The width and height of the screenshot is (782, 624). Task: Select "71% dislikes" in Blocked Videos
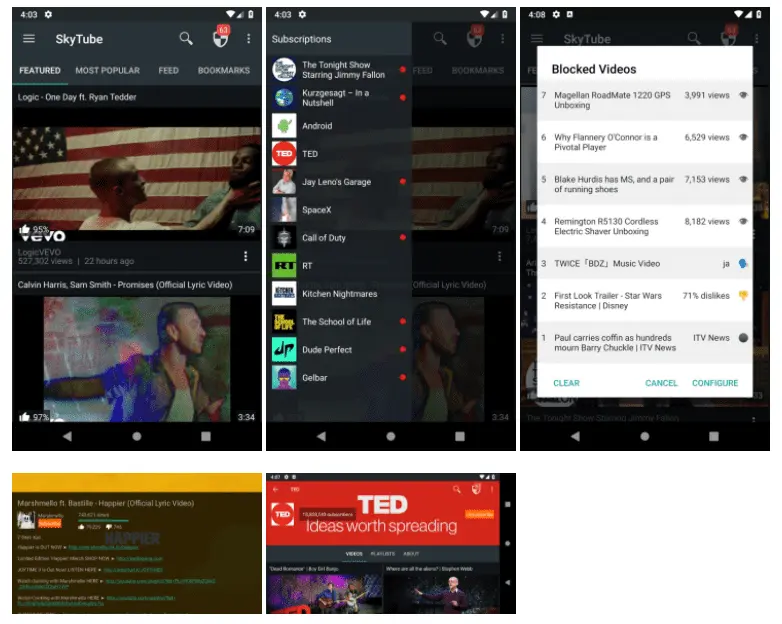point(706,295)
